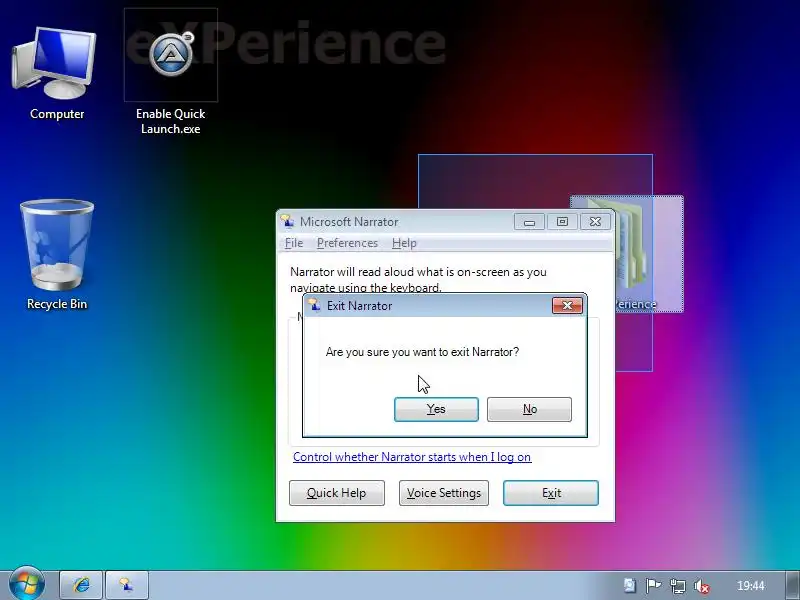Open the network tray icon

click(x=678, y=586)
